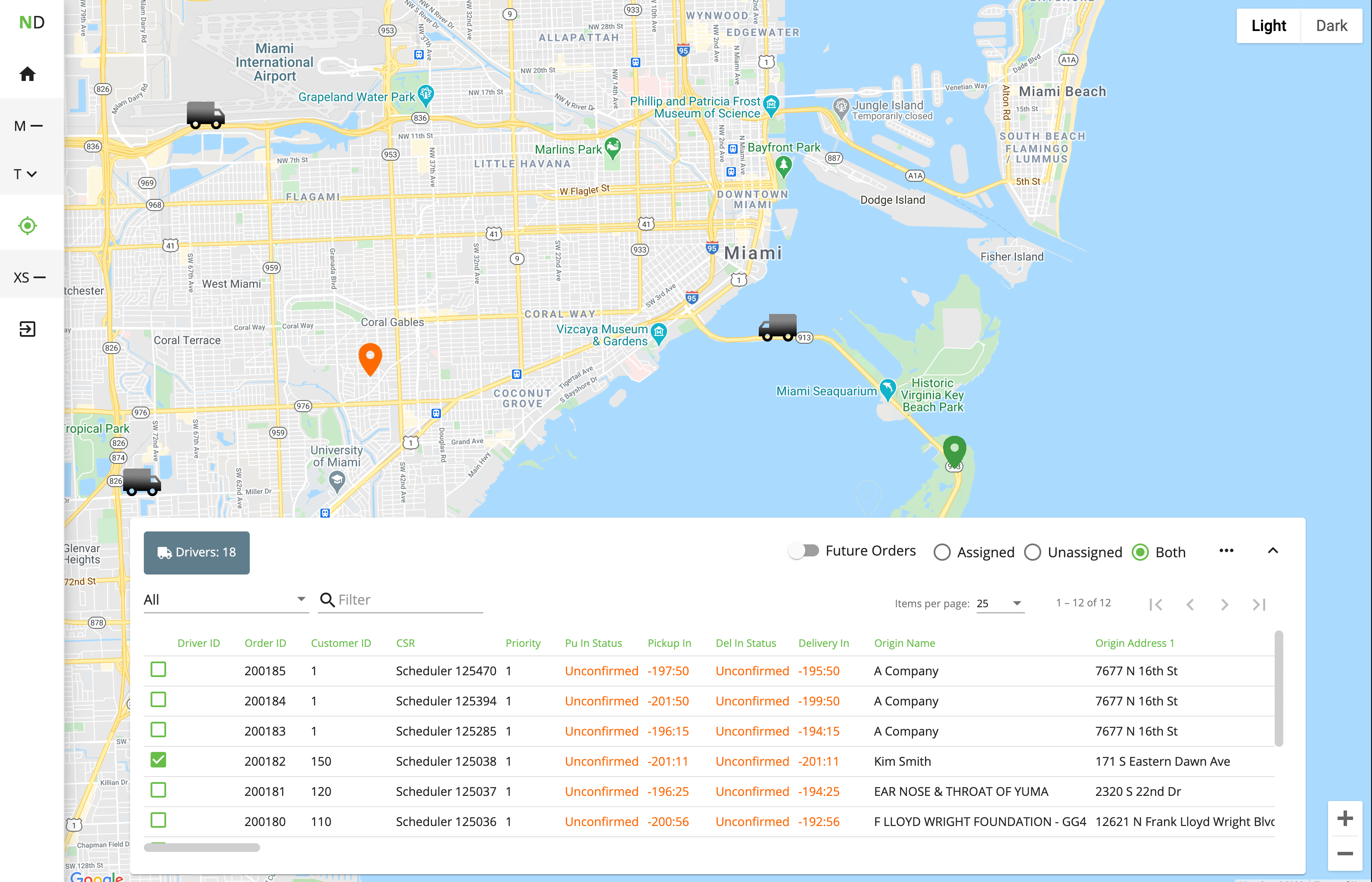Select the Unassigned radio button
Viewport: 1372px width, 882px height.
(1032, 552)
